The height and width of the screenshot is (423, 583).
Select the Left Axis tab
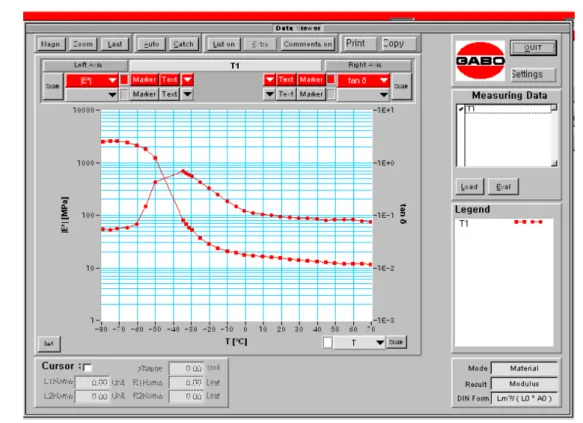(x=86, y=65)
